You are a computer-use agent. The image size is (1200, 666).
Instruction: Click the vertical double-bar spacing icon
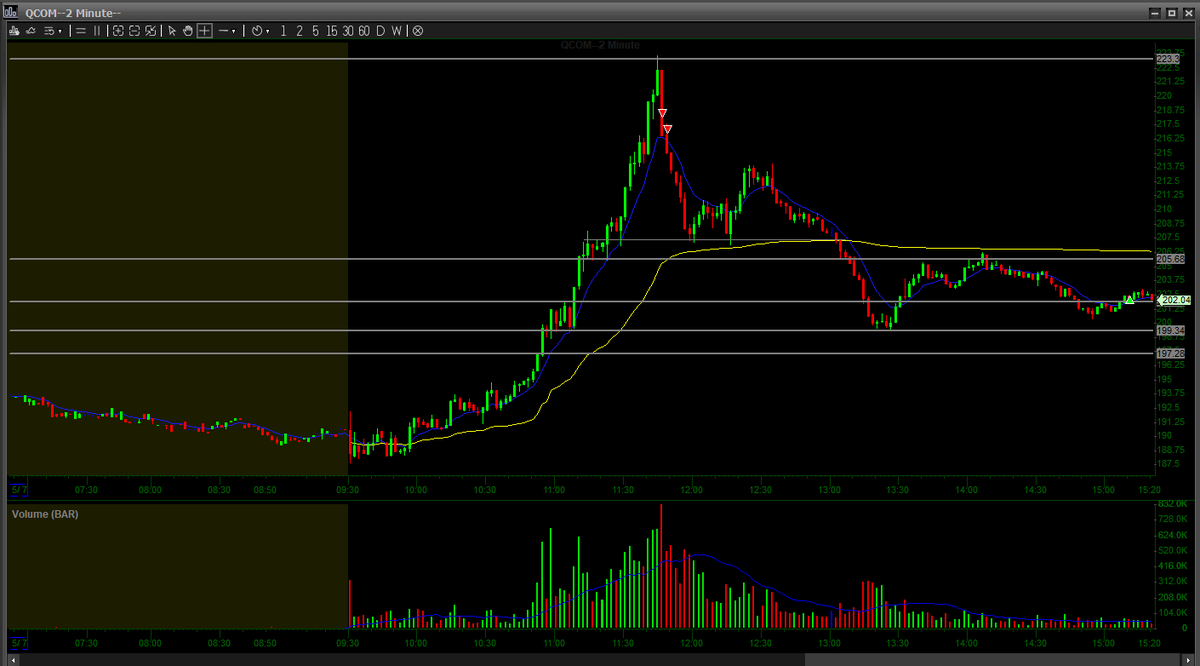97,31
